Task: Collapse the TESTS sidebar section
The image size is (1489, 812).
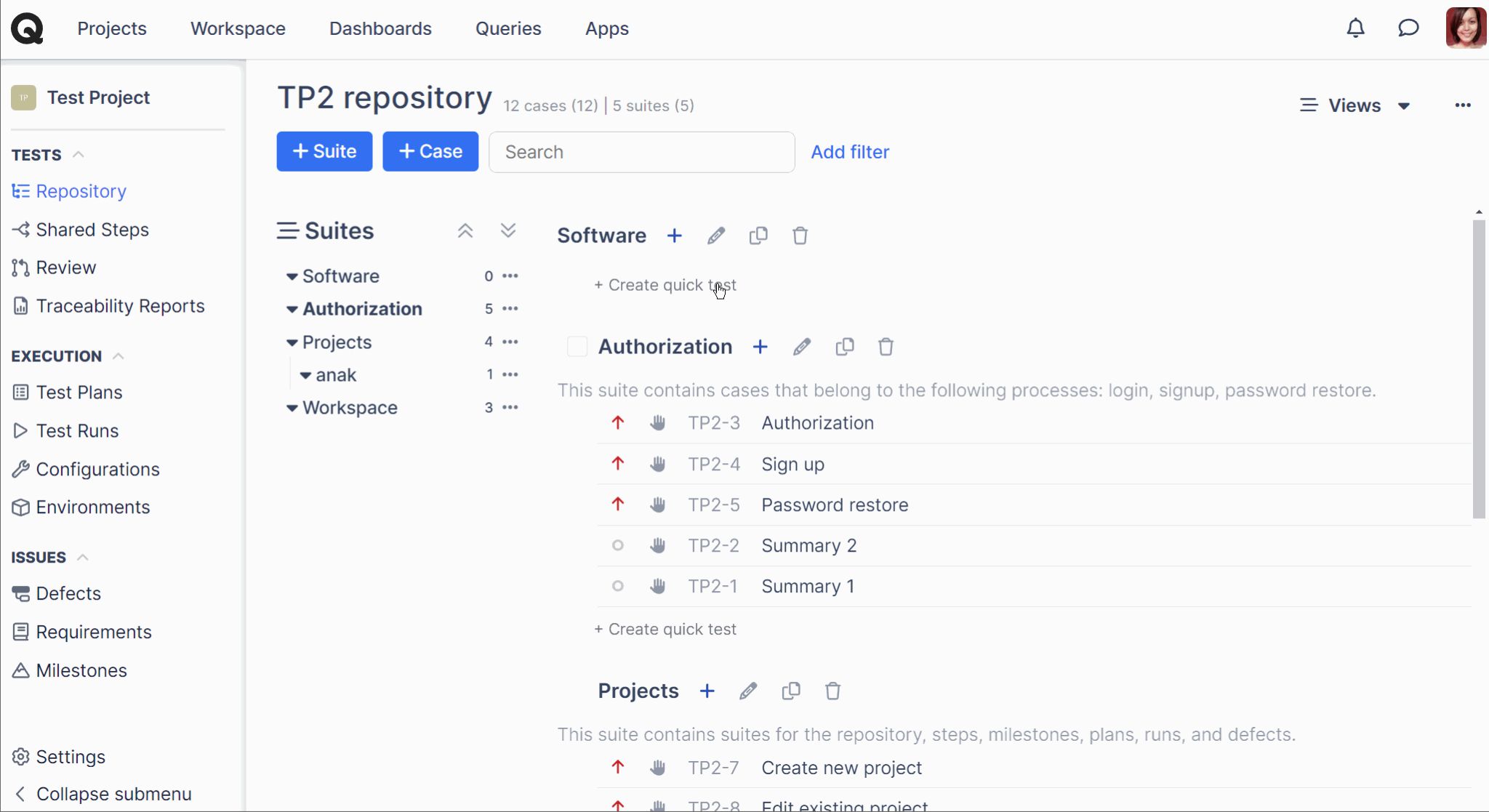Action: (x=79, y=155)
